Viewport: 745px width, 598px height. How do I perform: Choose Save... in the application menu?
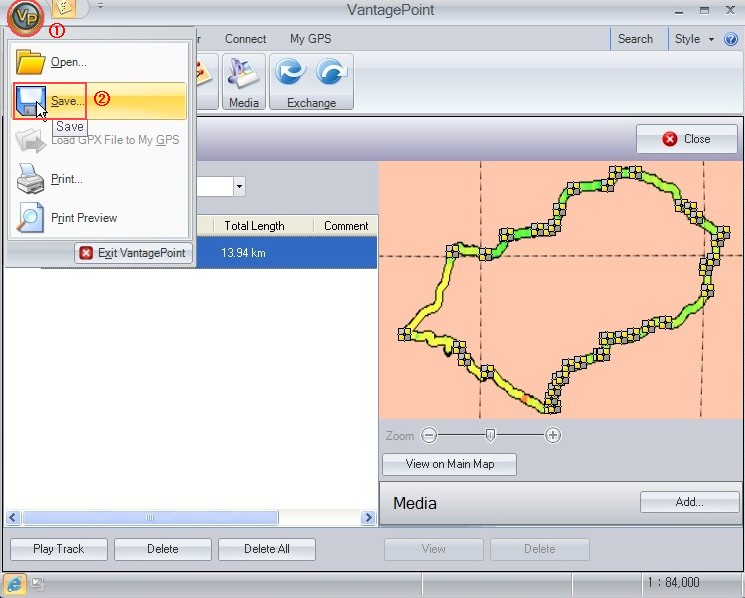click(100, 101)
